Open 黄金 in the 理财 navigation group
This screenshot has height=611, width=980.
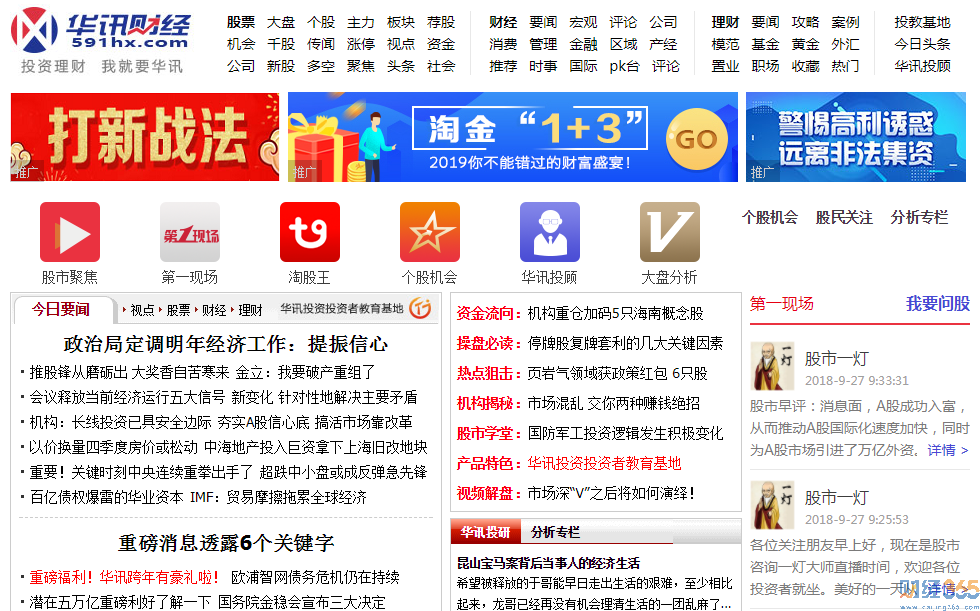pos(805,44)
